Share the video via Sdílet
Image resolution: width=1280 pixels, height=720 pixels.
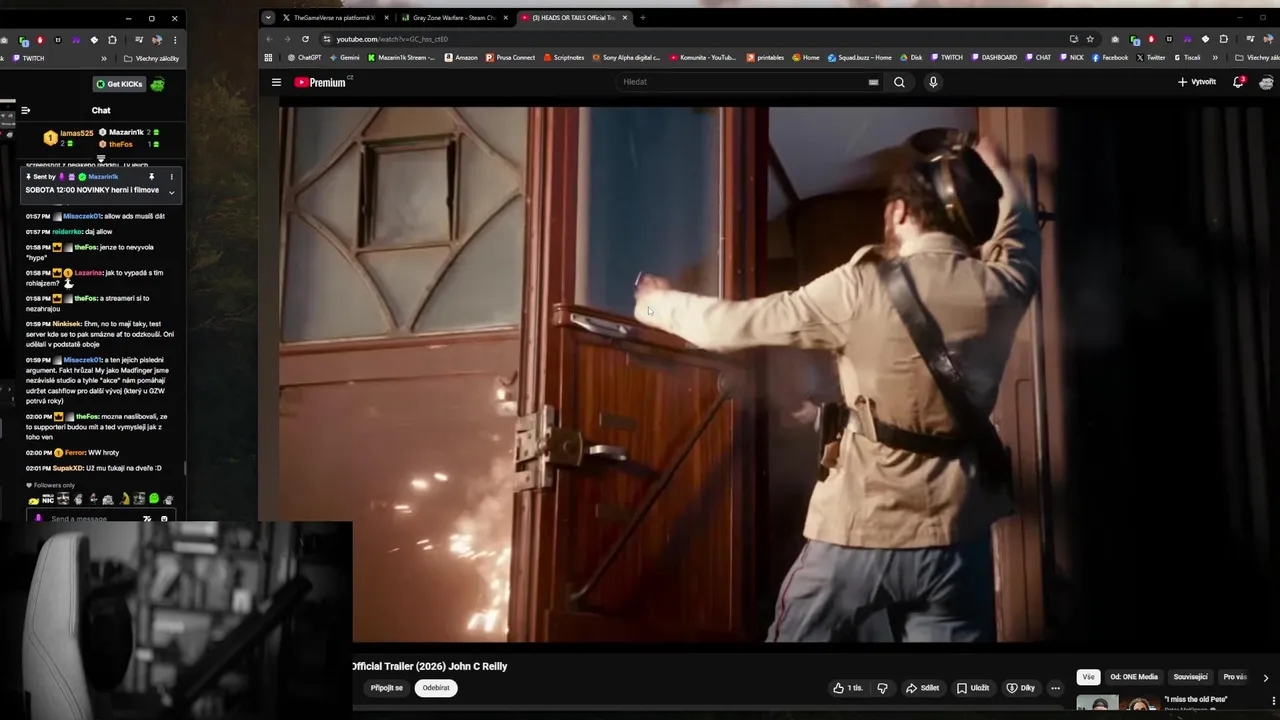(922, 688)
